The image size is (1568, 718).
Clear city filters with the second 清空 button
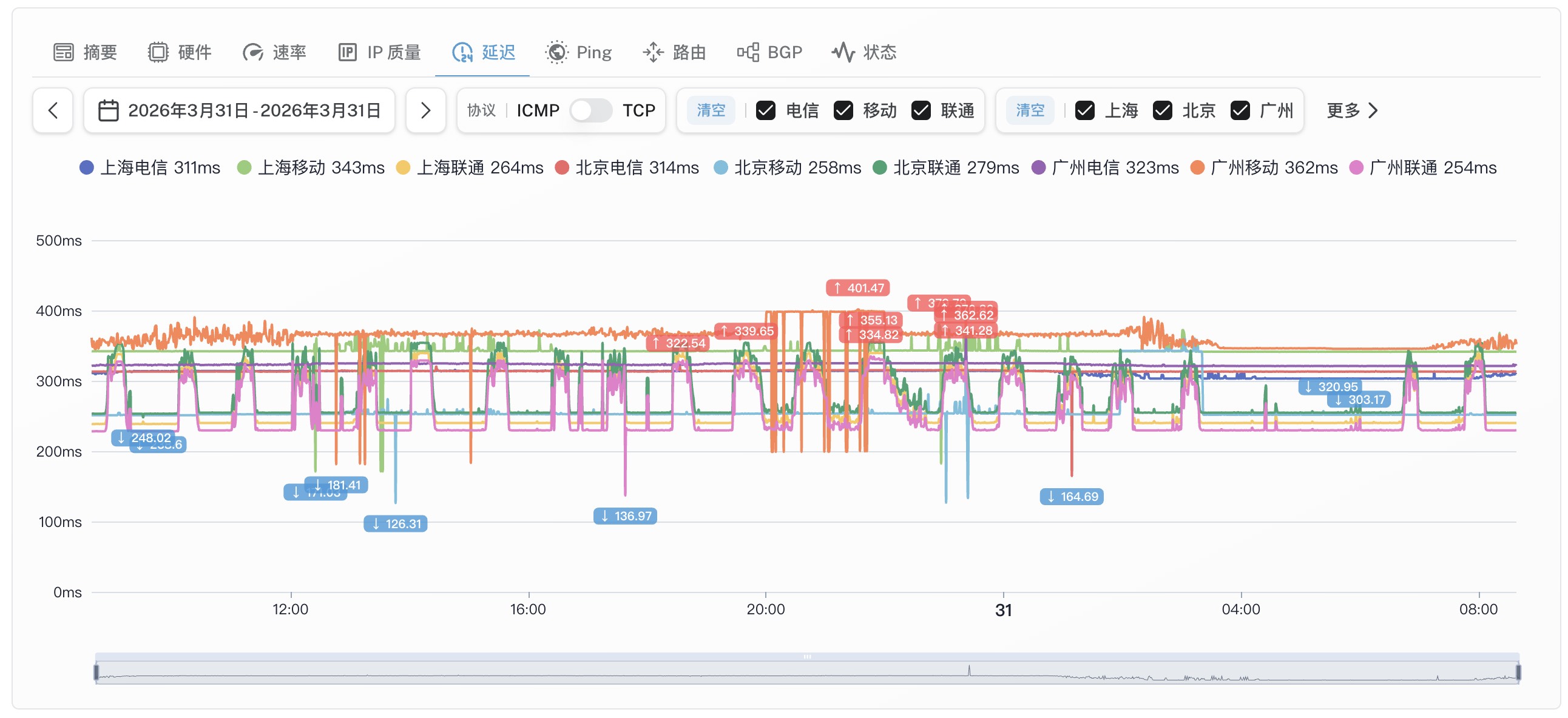[x=1030, y=111]
